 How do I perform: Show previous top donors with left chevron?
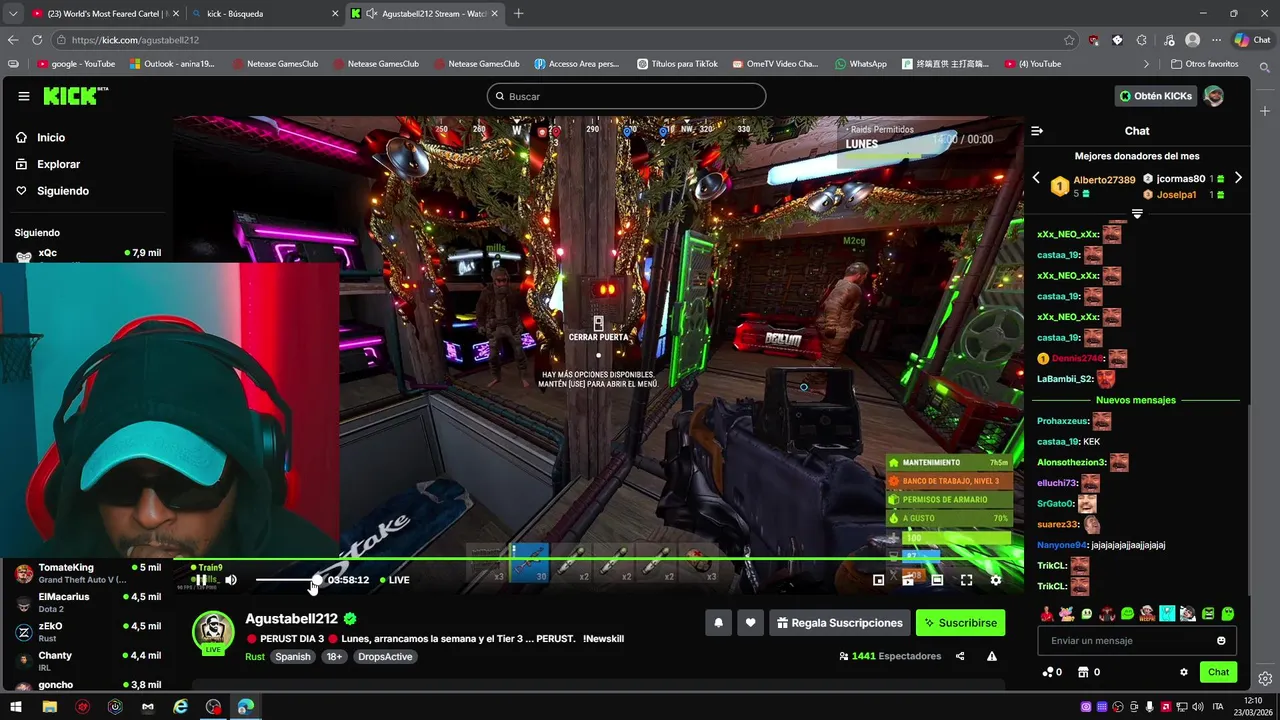(x=1036, y=178)
